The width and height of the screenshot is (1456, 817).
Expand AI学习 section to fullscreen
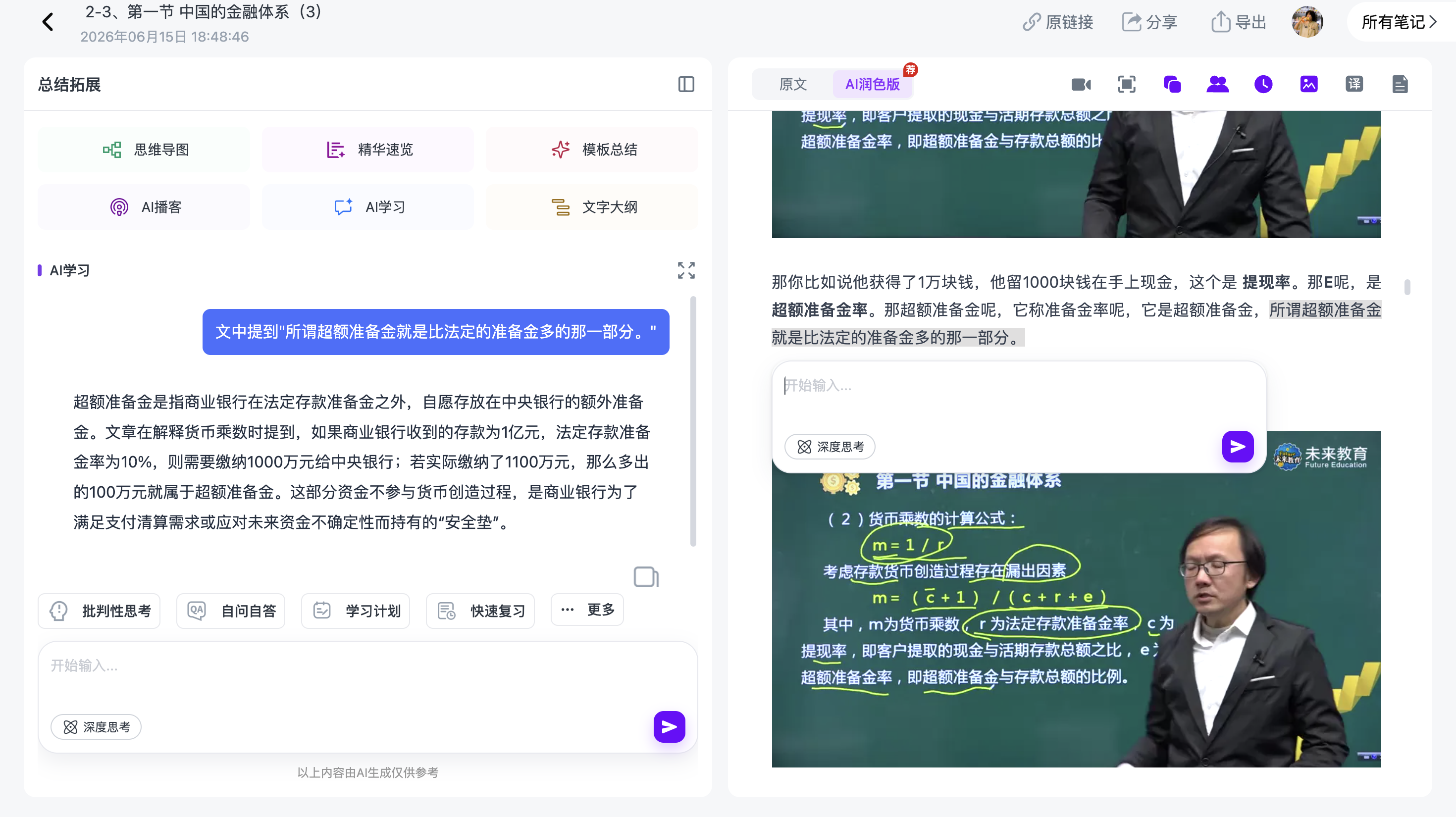pyautogui.click(x=686, y=270)
